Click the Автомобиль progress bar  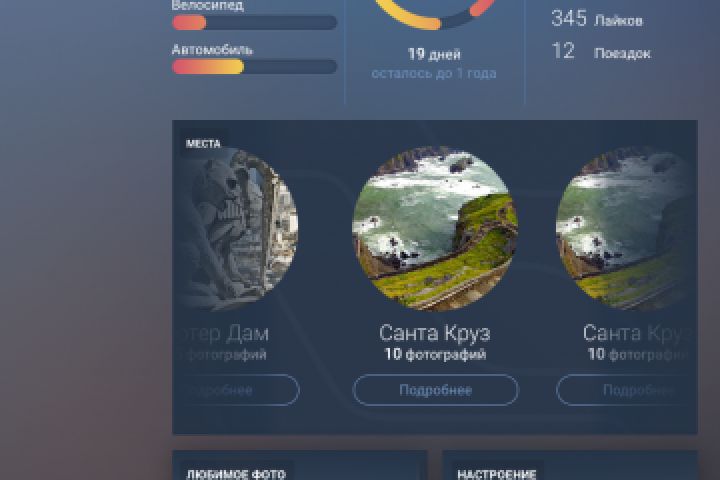point(254,67)
